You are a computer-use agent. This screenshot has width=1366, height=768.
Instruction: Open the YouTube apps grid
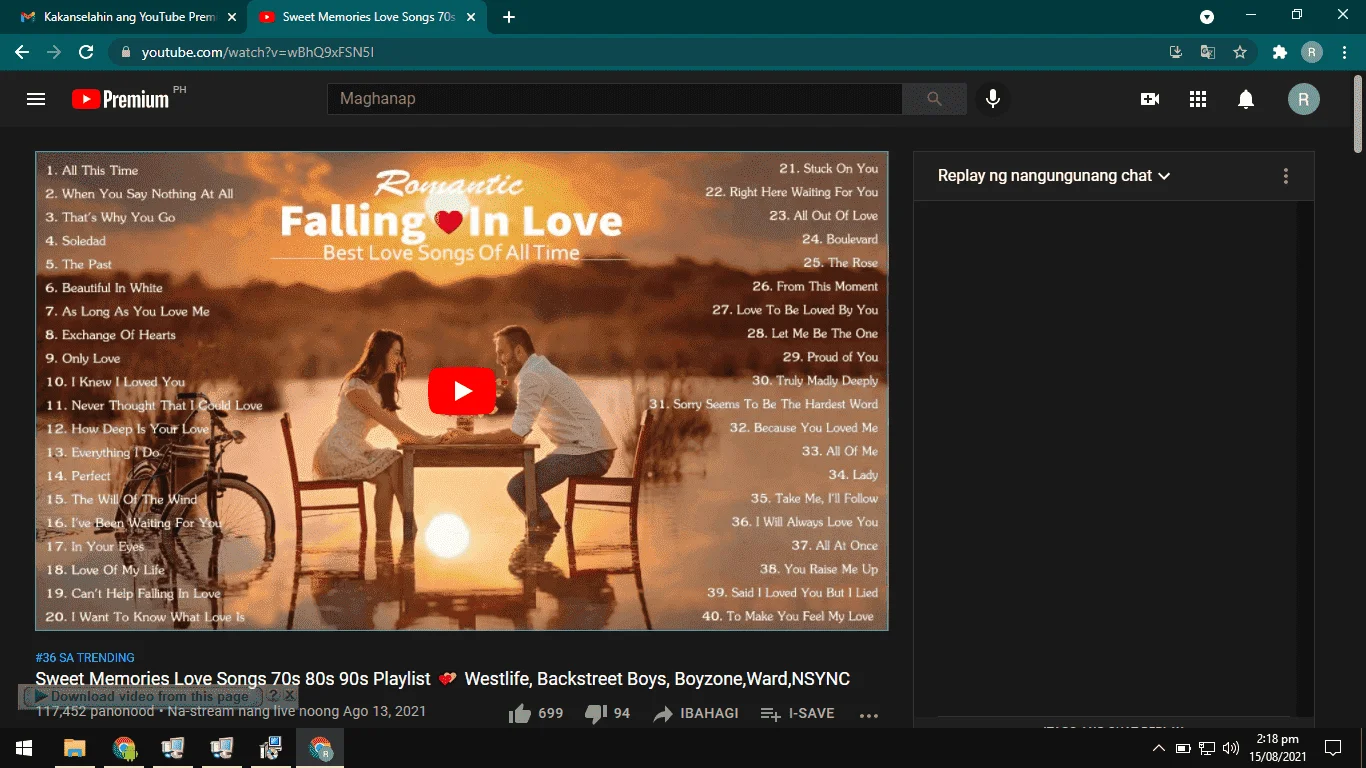coord(1198,99)
